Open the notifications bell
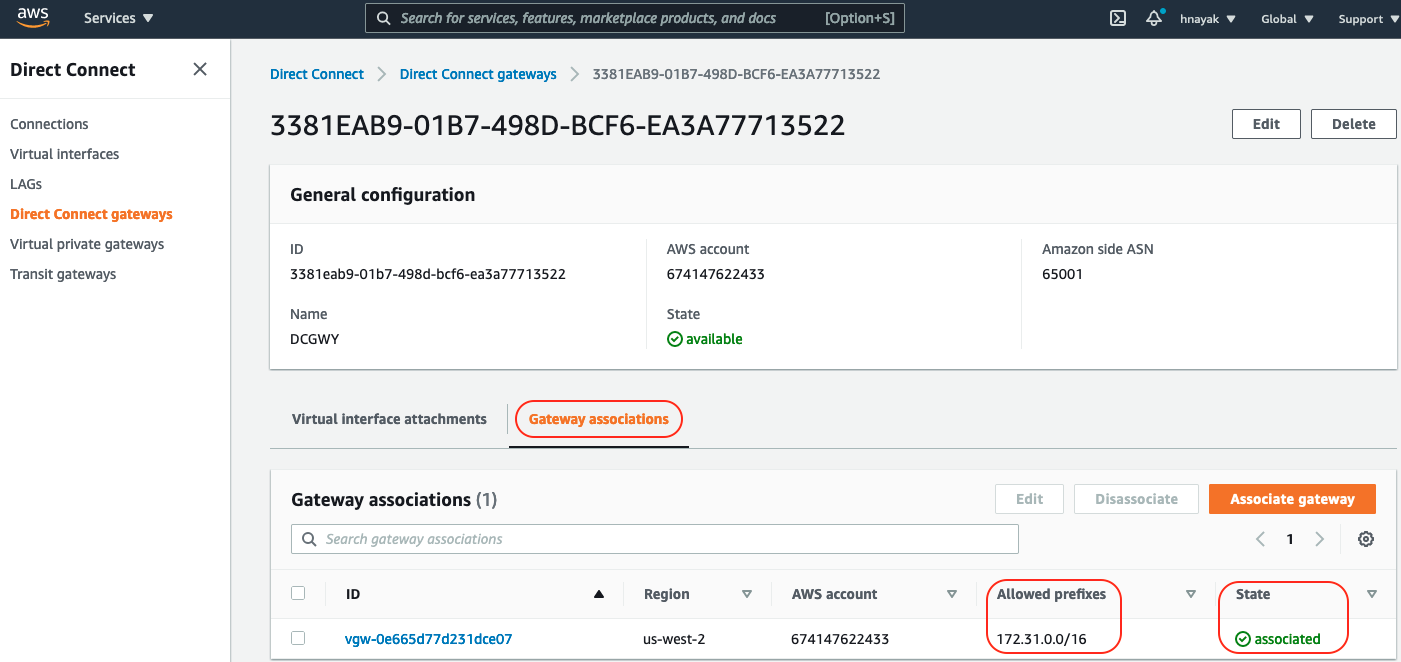 pos(1154,18)
